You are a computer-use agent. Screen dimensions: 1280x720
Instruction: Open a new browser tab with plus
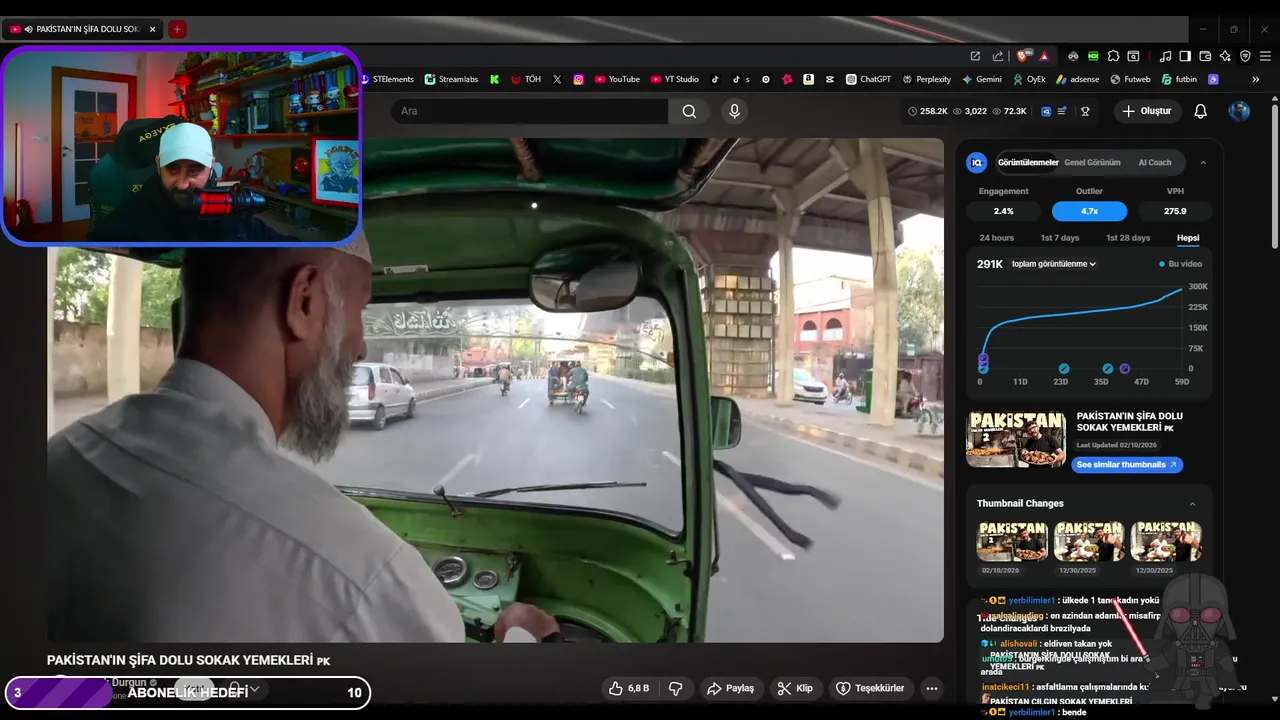(x=177, y=29)
